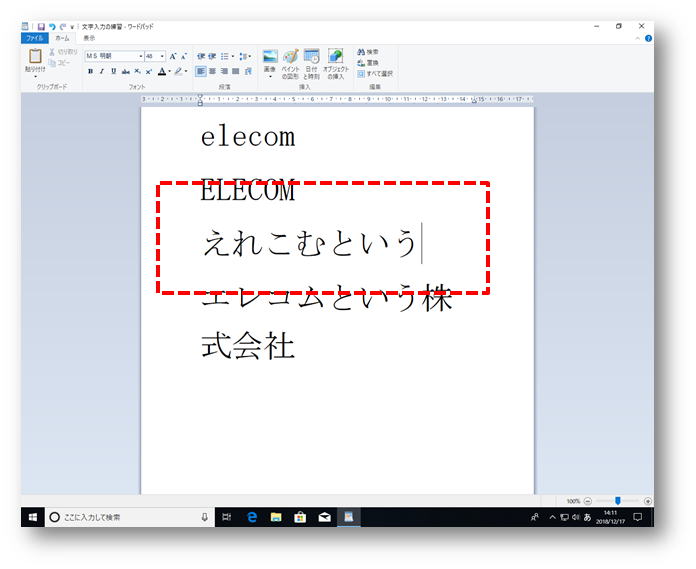
Task: Click the zoom in plus button
Action: pos(648,501)
